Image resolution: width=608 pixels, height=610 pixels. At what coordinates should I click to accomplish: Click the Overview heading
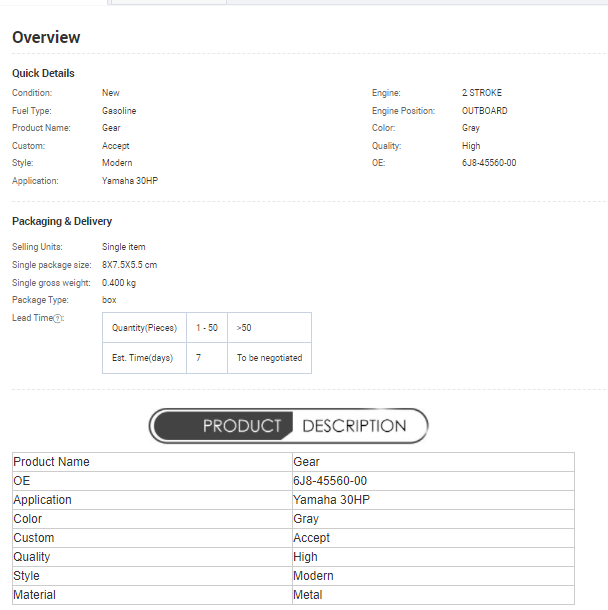pyautogui.click(x=46, y=38)
